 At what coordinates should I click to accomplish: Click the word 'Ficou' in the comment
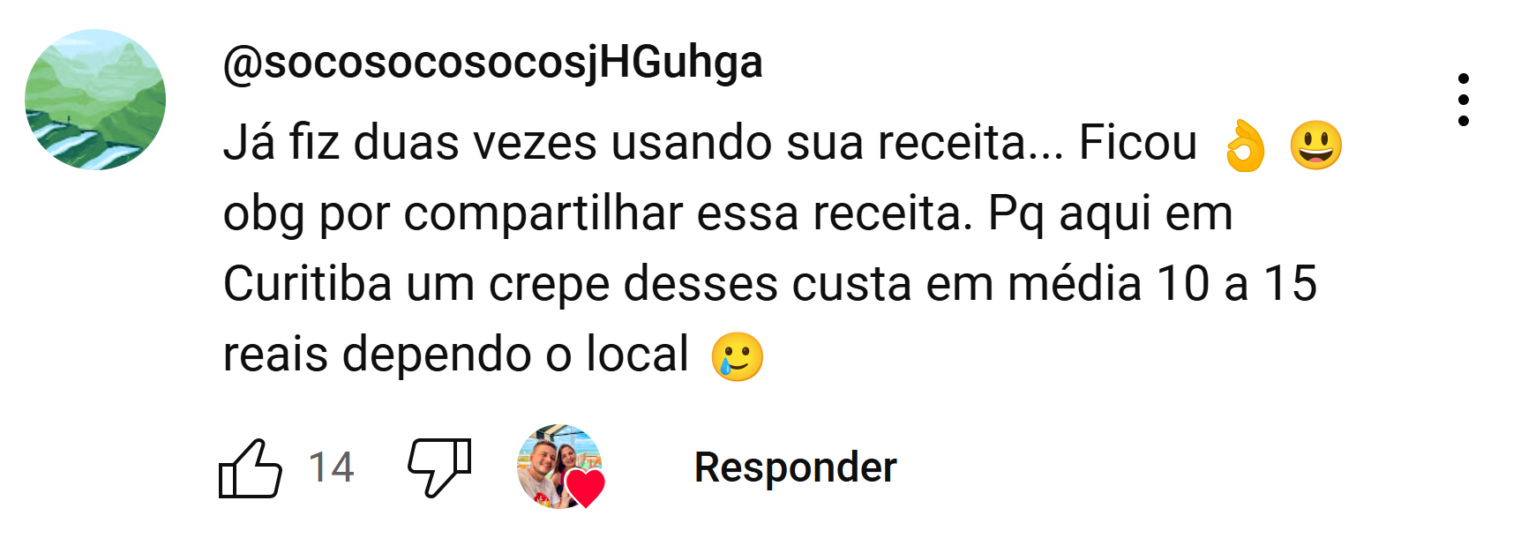tap(1137, 147)
